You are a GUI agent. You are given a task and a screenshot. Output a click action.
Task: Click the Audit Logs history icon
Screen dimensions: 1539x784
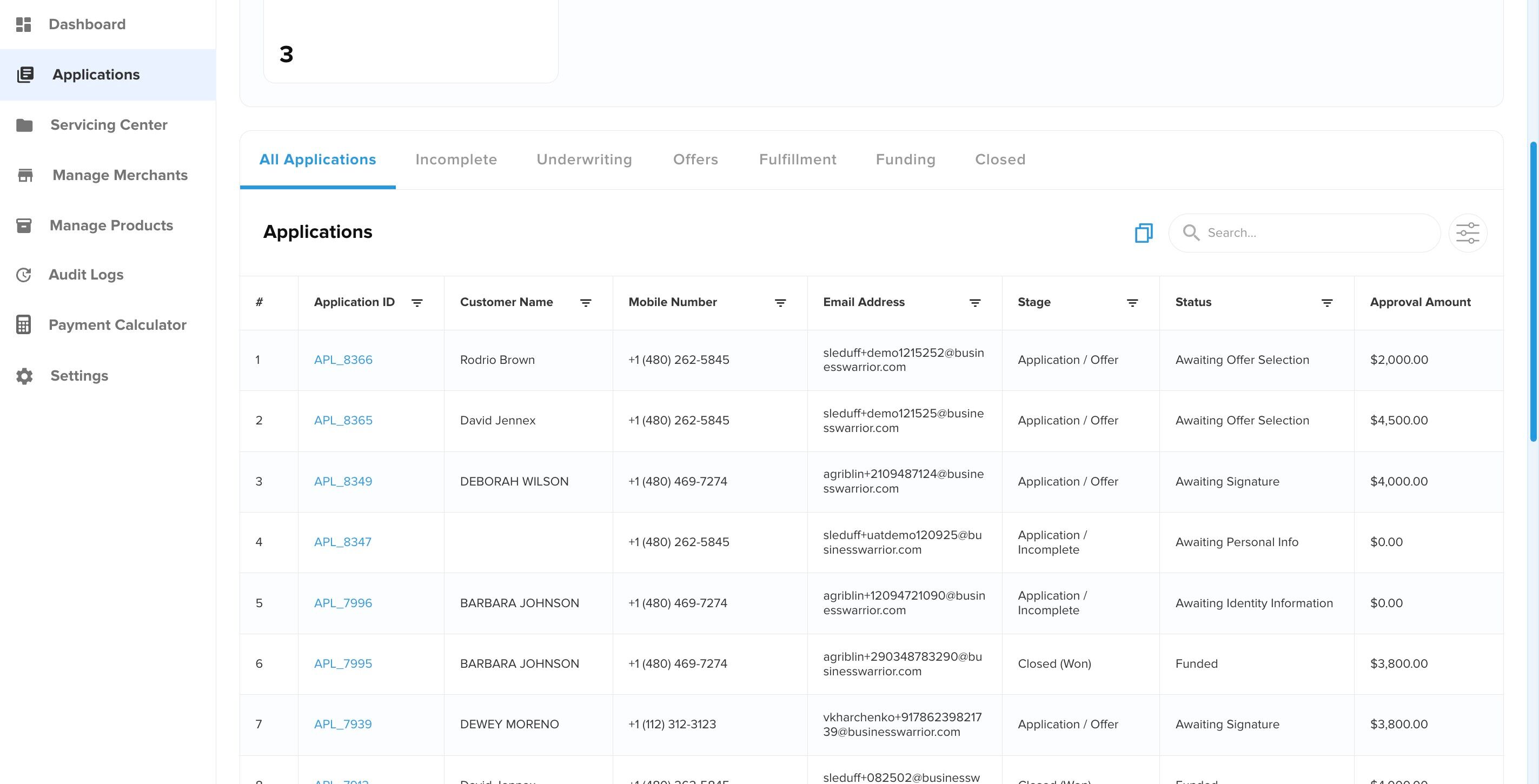(23, 275)
